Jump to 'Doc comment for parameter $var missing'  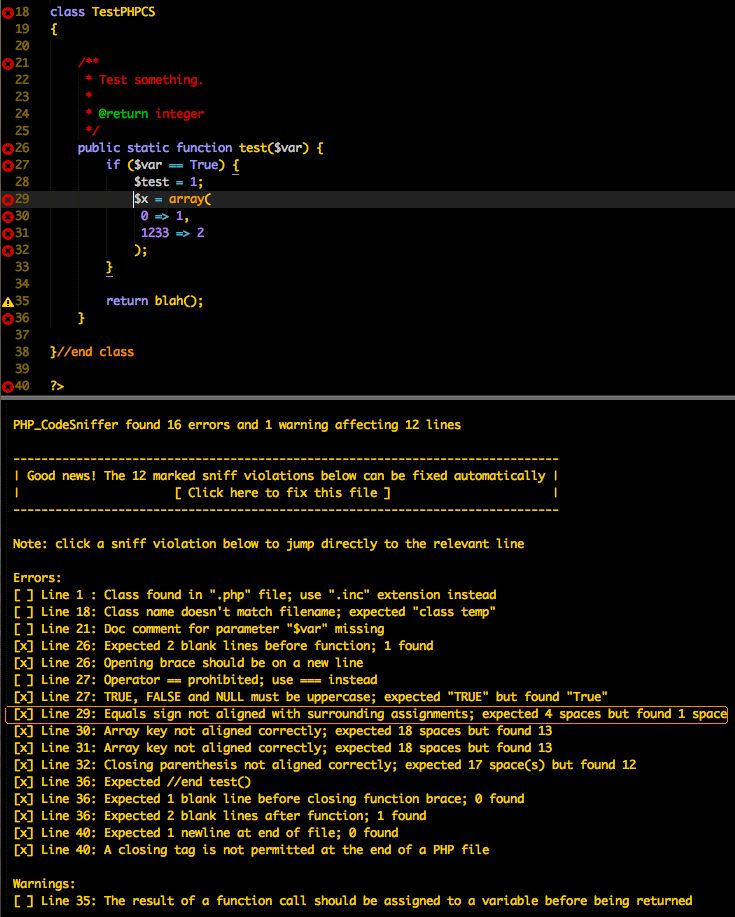199,629
